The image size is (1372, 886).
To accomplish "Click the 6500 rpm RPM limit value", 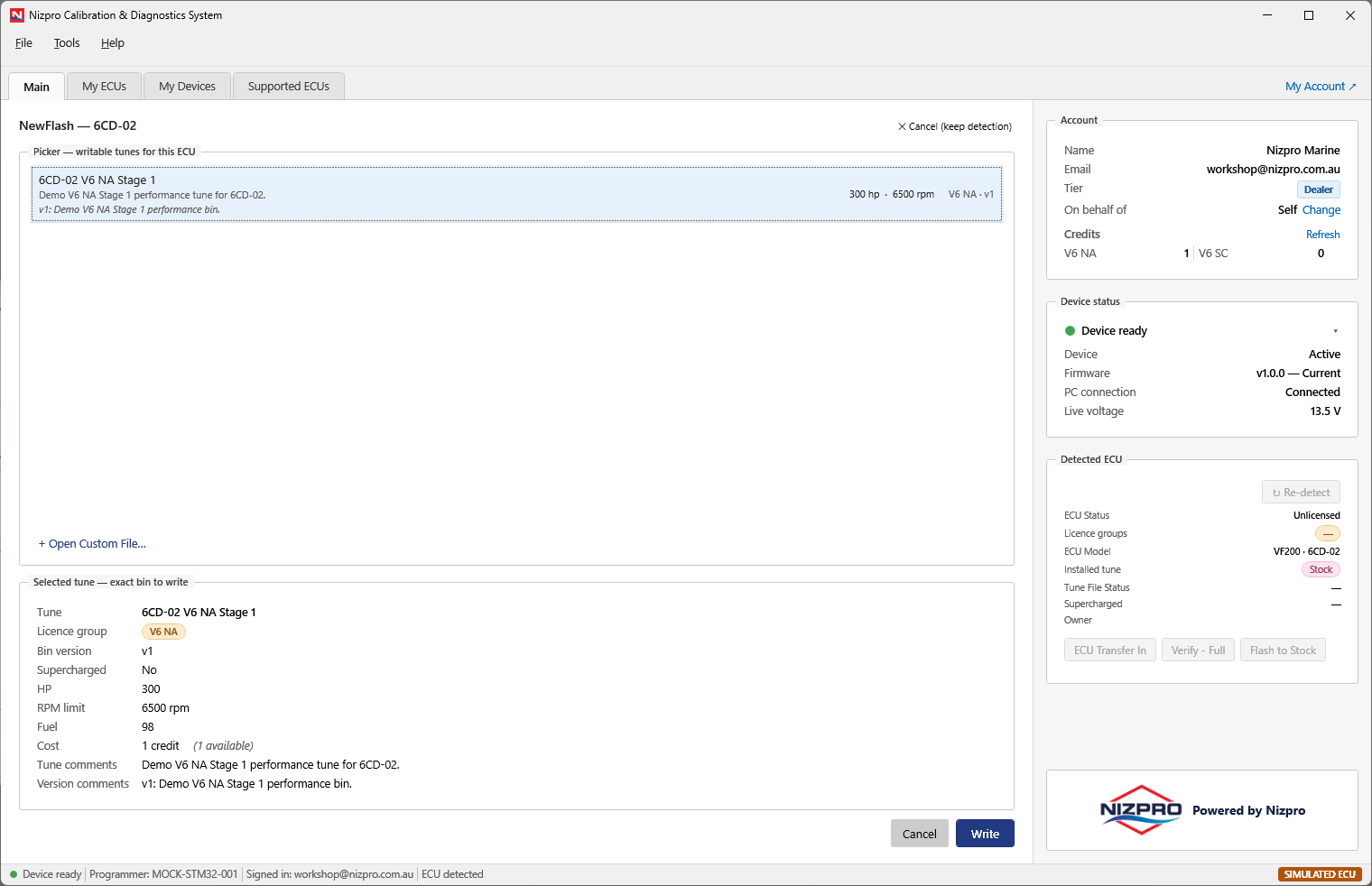I will 165,708.
